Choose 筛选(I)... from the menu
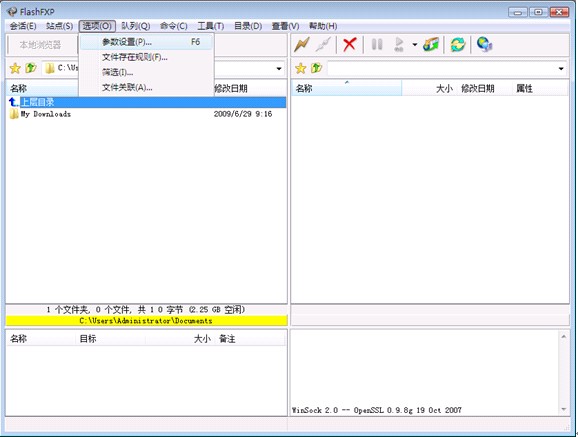Viewport: 578px width, 437px height. [147, 72]
